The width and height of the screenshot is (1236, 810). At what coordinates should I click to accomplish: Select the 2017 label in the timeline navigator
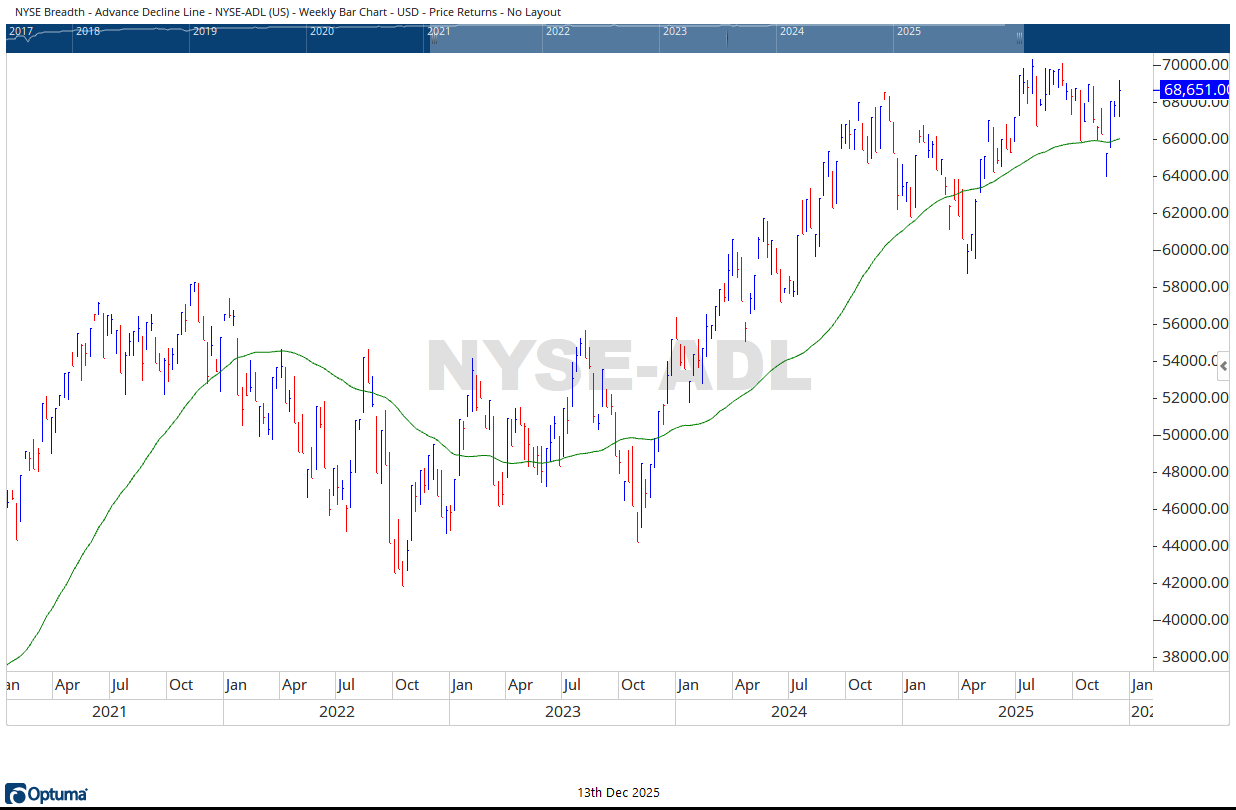[x=23, y=31]
